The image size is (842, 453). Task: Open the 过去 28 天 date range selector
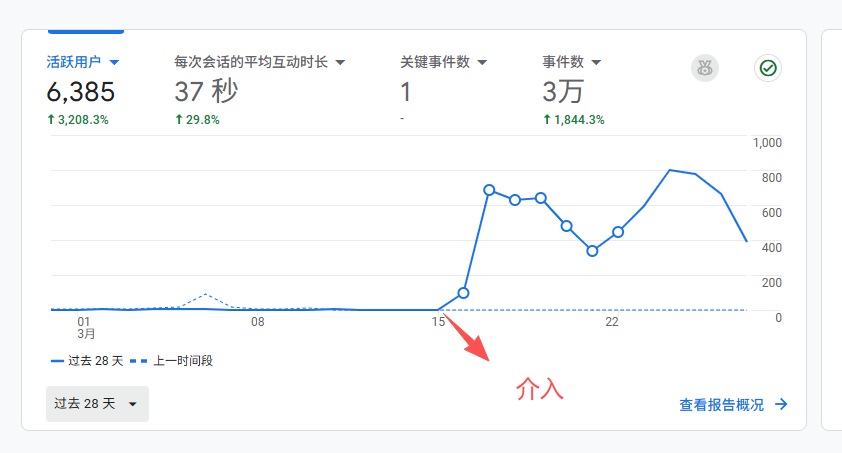click(x=97, y=404)
